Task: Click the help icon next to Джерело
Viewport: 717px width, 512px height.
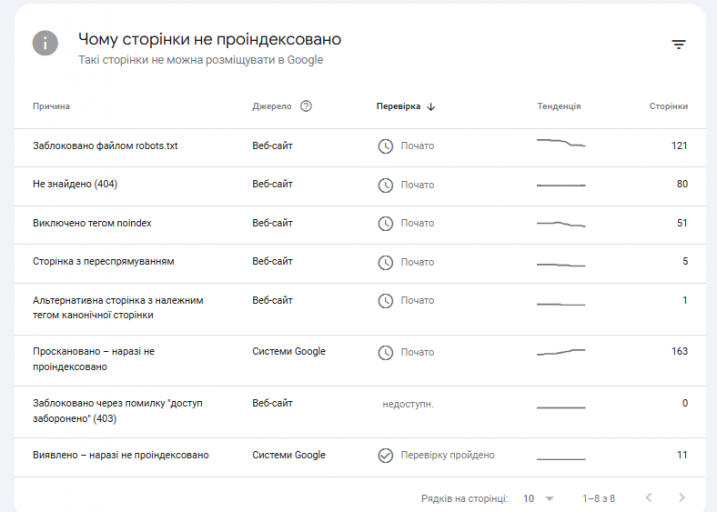Action: click(306, 106)
